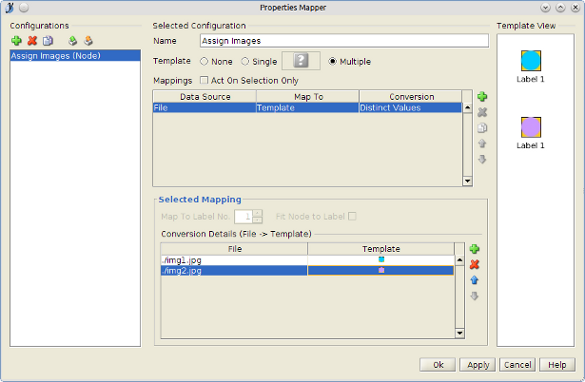Toggle Fit Node to Label checkbox
The width and height of the screenshot is (585, 382).
tap(352, 216)
